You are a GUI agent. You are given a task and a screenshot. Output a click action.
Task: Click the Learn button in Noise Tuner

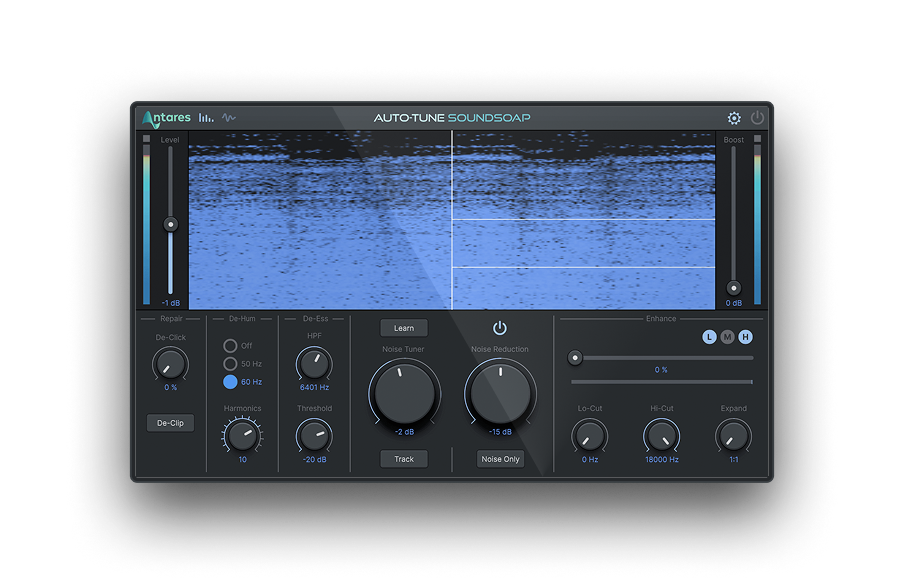click(403, 327)
